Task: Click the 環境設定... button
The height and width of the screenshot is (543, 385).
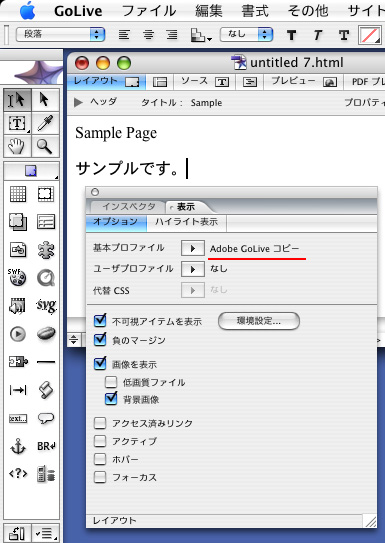Action: pos(259,321)
